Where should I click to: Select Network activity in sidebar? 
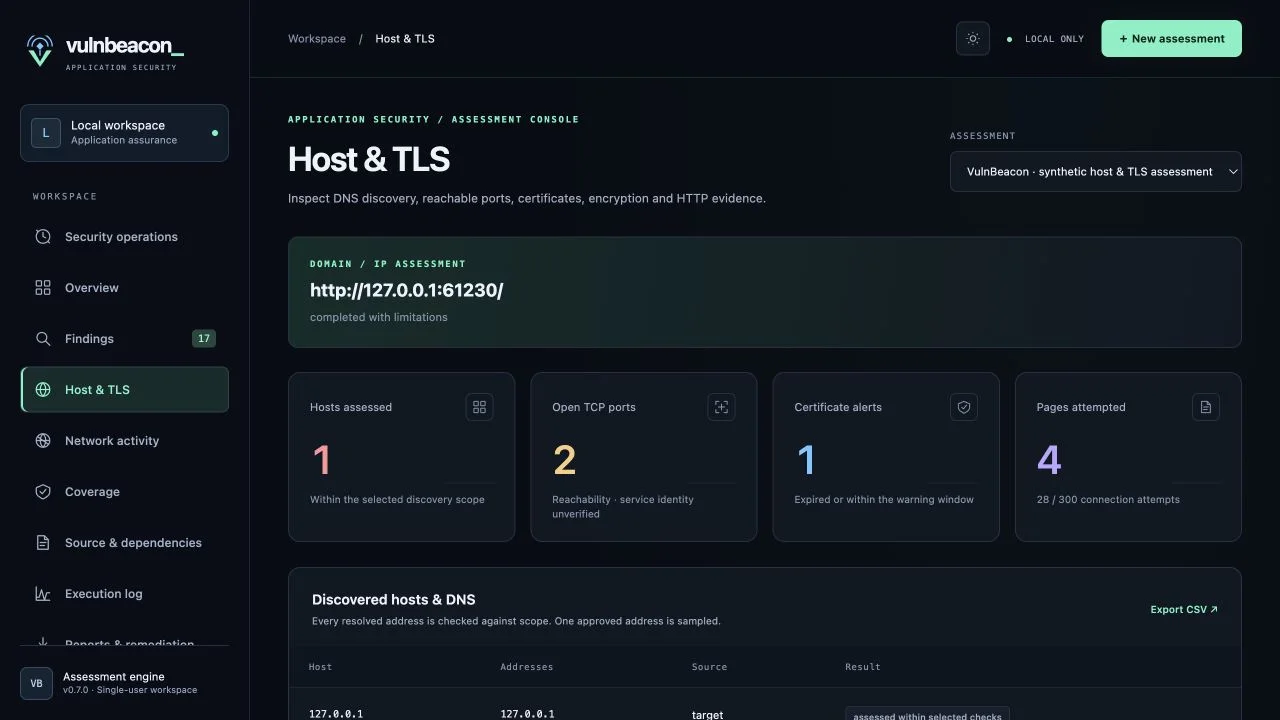pos(124,441)
